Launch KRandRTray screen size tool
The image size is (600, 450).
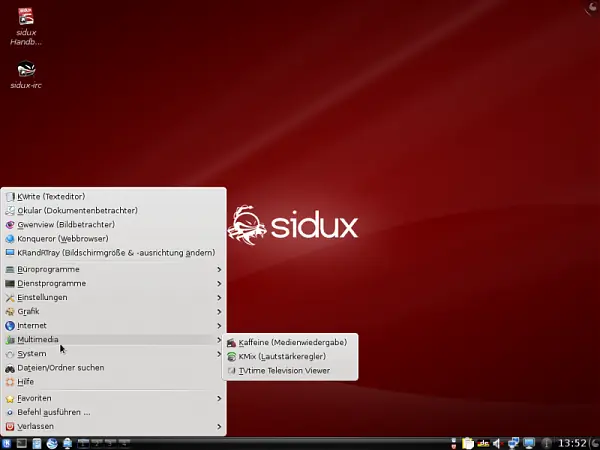click(113, 253)
